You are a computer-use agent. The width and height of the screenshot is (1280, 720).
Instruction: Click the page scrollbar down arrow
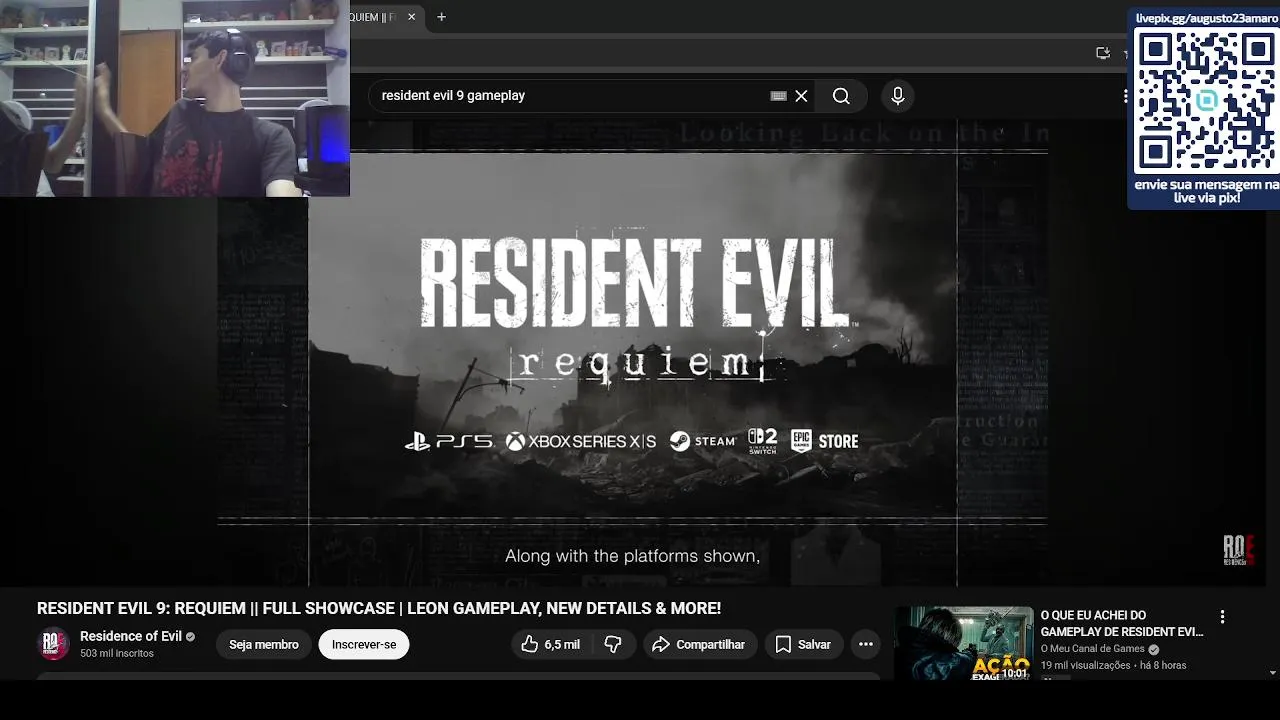click(x=1273, y=673)
